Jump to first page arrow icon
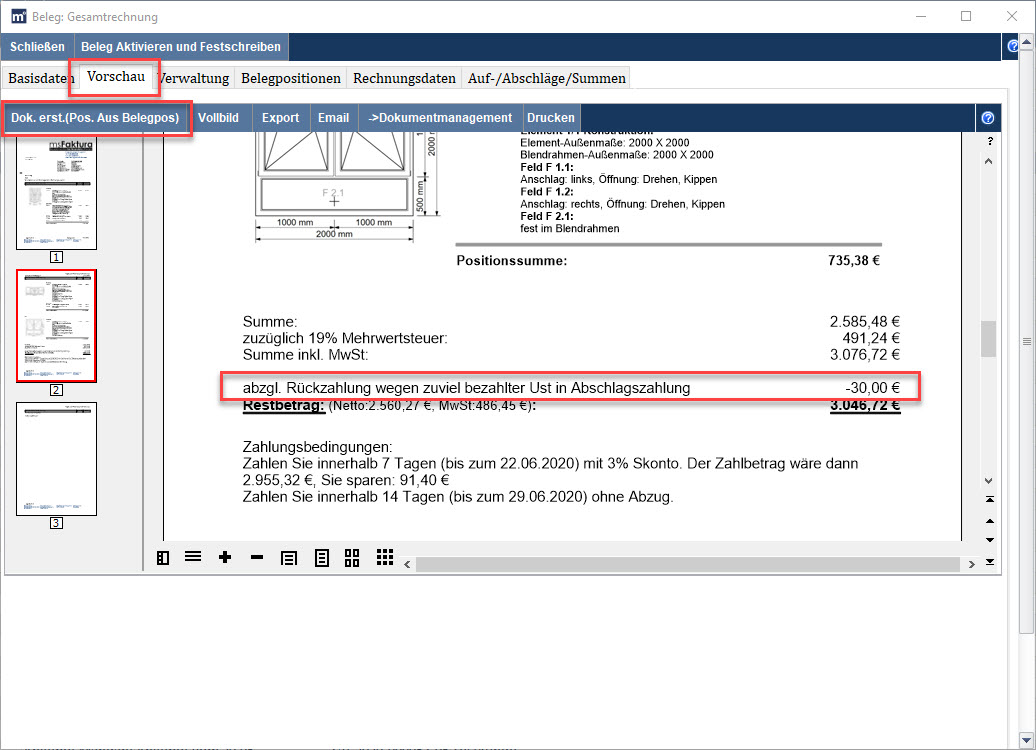Image resolution: width=1036 pixels, height=750 pixels. click(990, 500)
